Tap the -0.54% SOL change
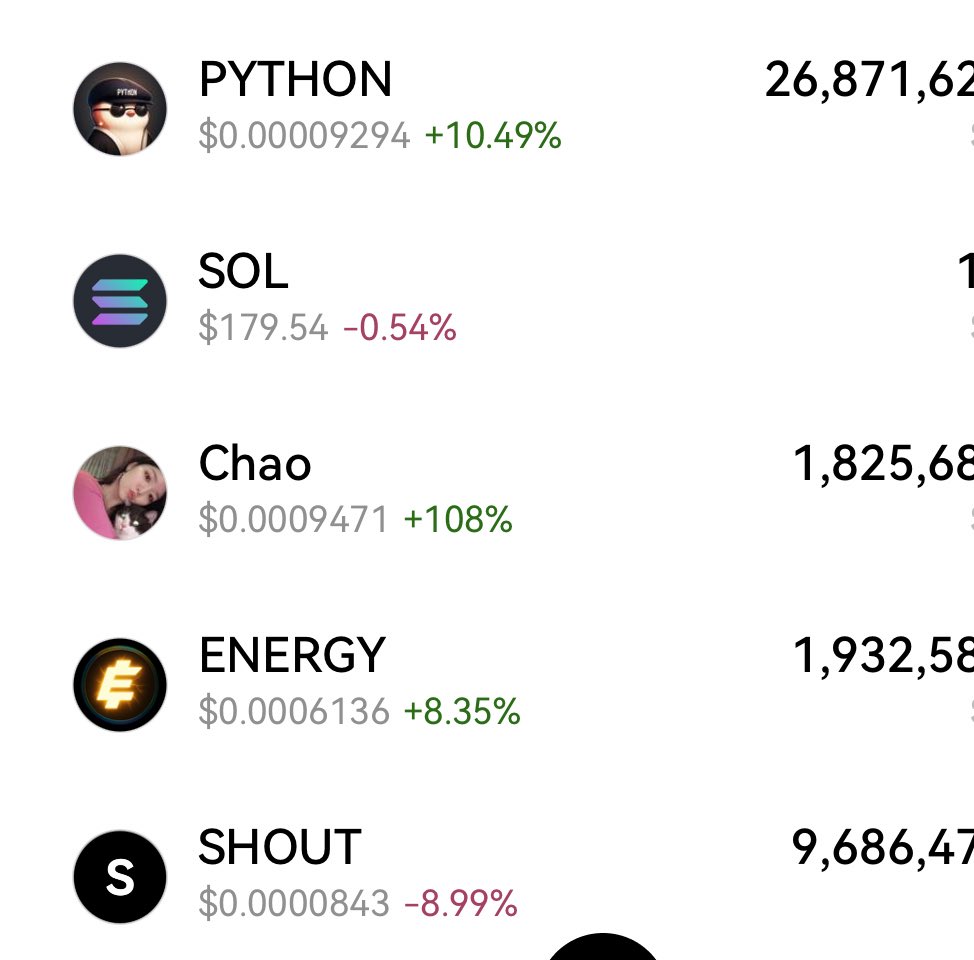 click(x=400, y=327)
